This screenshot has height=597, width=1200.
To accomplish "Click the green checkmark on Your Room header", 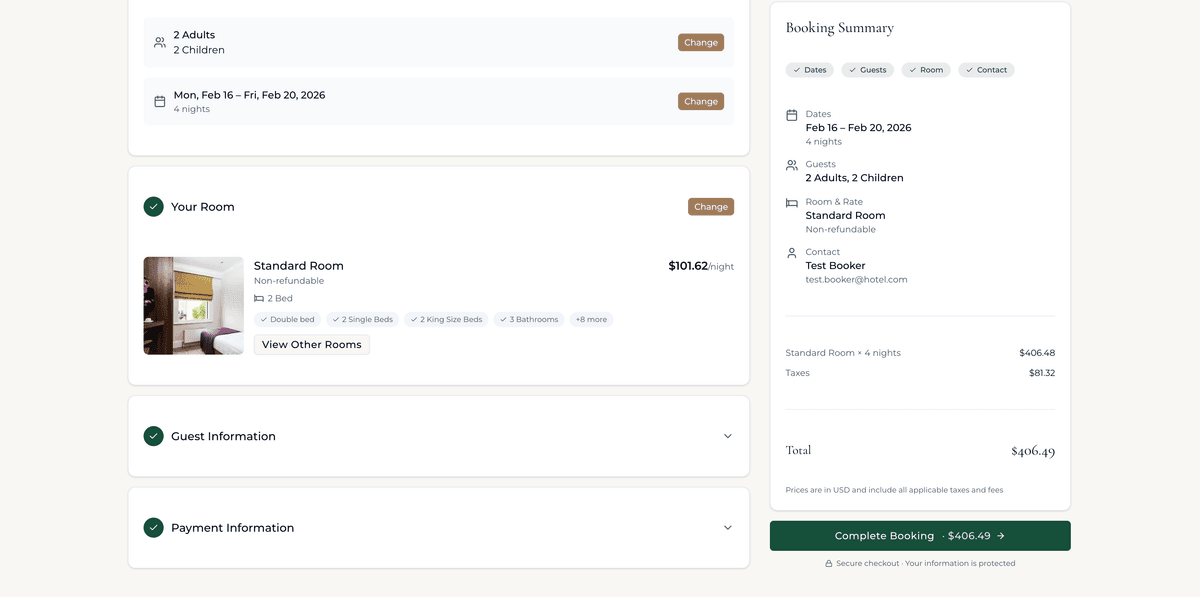I will (x=153, y=206).
